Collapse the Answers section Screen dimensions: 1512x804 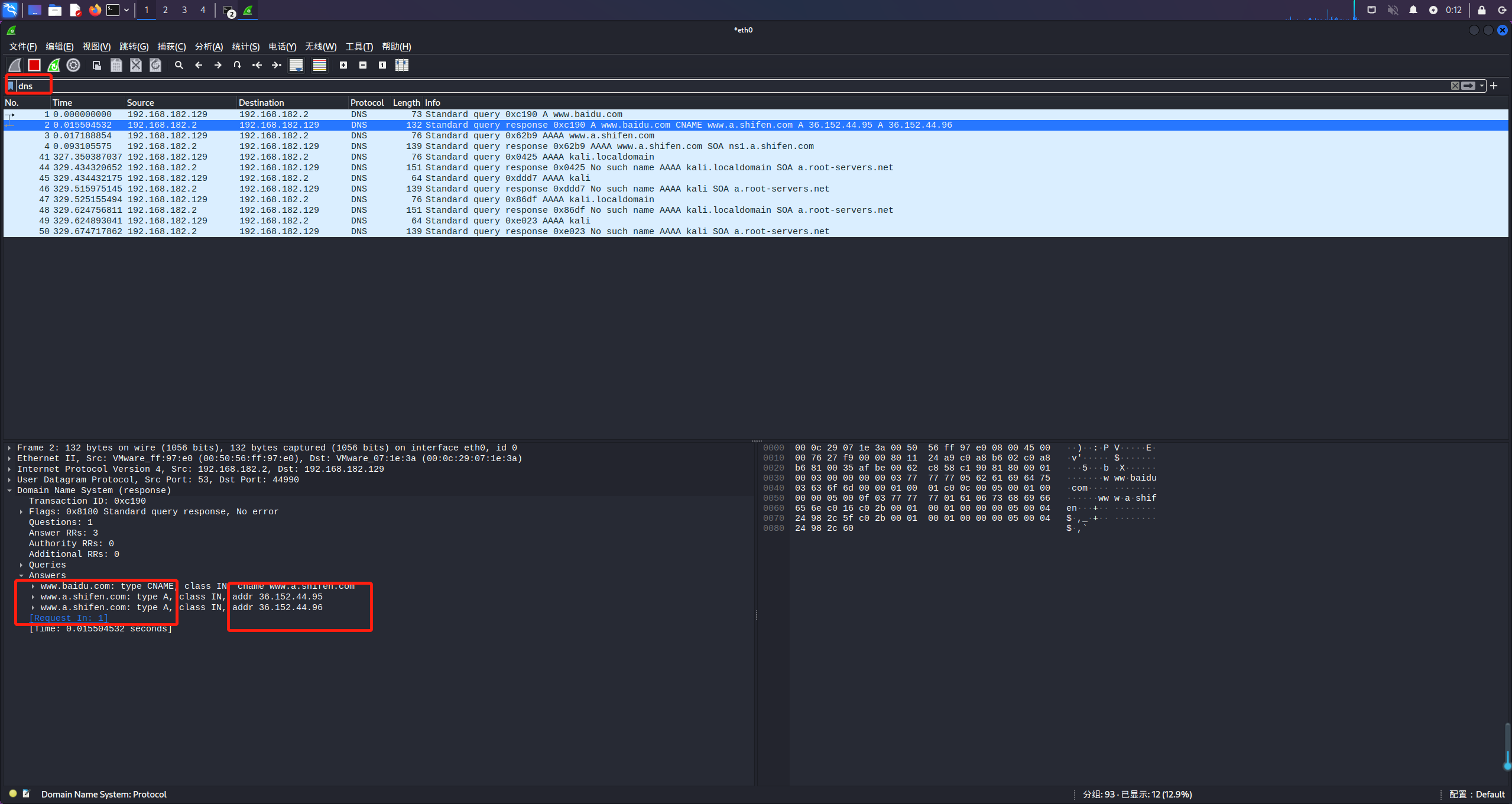click(x=21, y=576)
